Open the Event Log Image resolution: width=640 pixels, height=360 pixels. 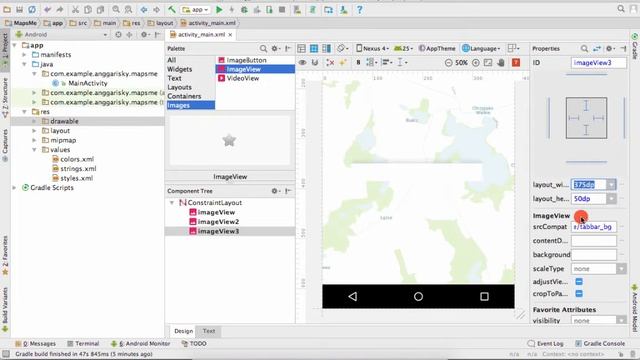click(x=545, y=344)
